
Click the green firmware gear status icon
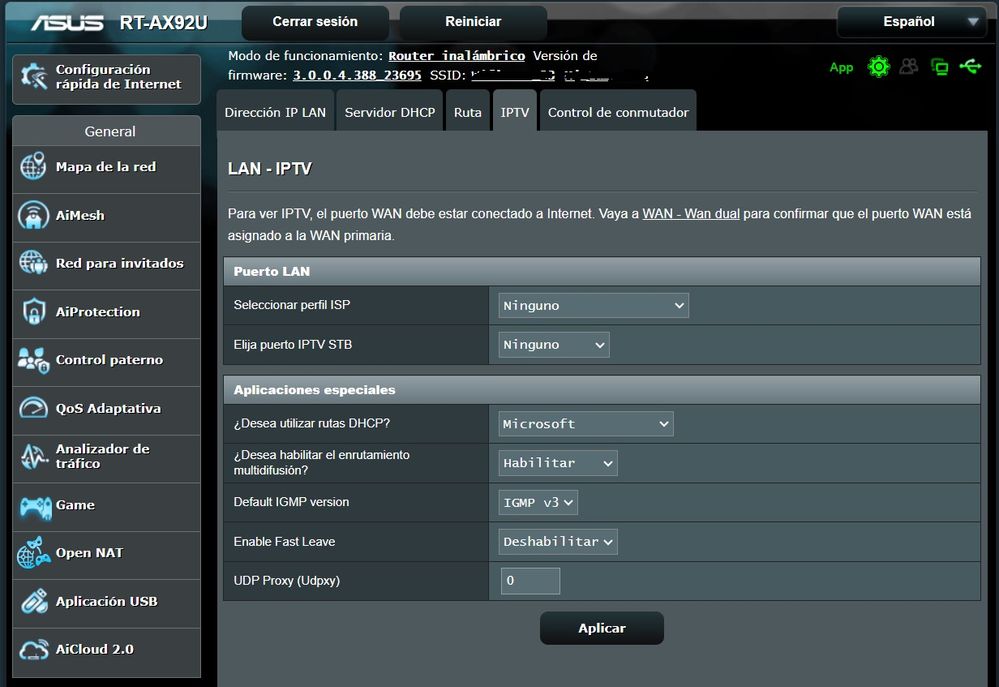pyautogui.click(x=879, y=66)
